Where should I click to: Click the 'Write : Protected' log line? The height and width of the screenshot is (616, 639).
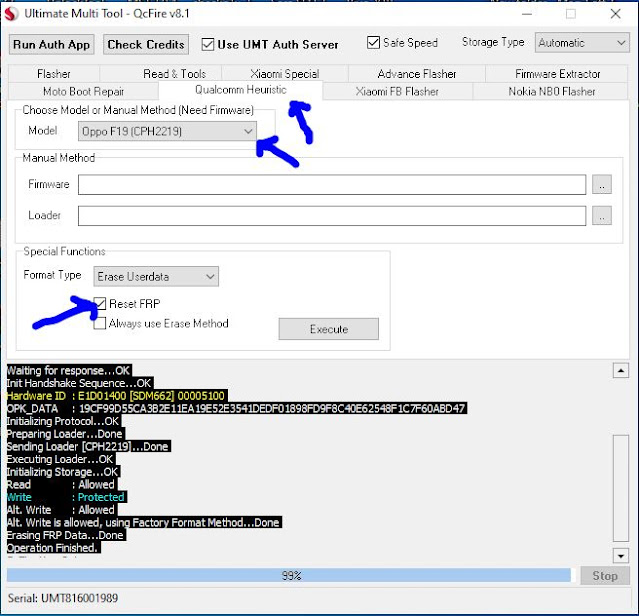[x=66, y=497]
